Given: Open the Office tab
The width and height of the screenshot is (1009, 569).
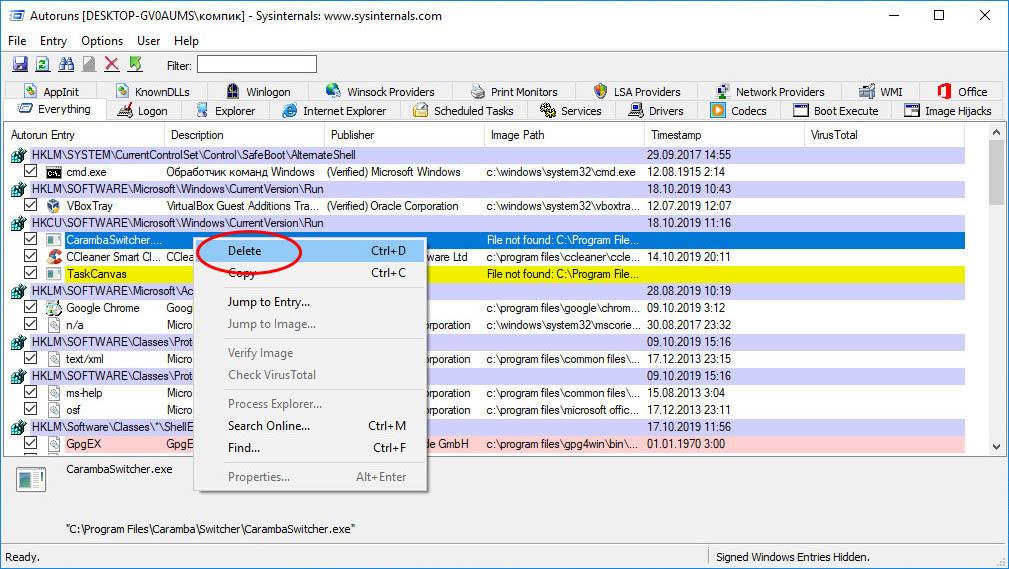Looking at the screenshot, I should (962, 91).
